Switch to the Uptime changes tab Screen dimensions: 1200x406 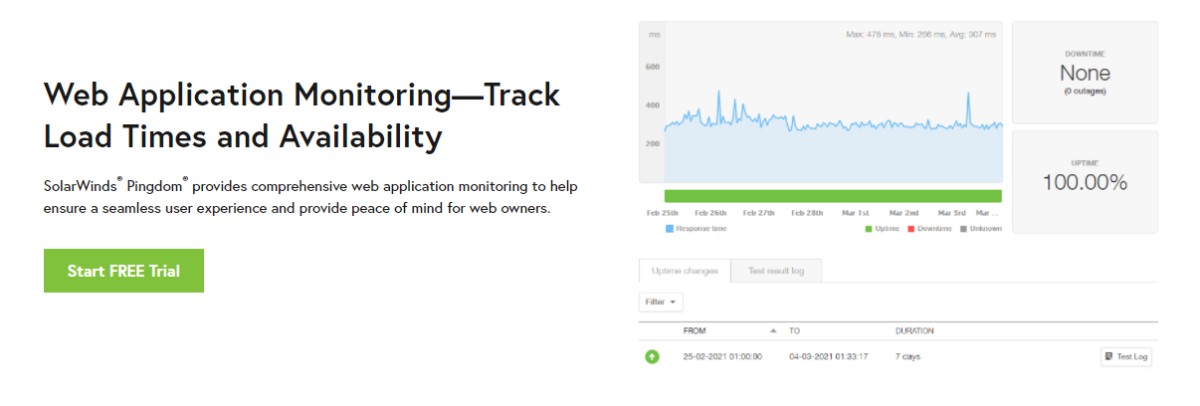685,271
